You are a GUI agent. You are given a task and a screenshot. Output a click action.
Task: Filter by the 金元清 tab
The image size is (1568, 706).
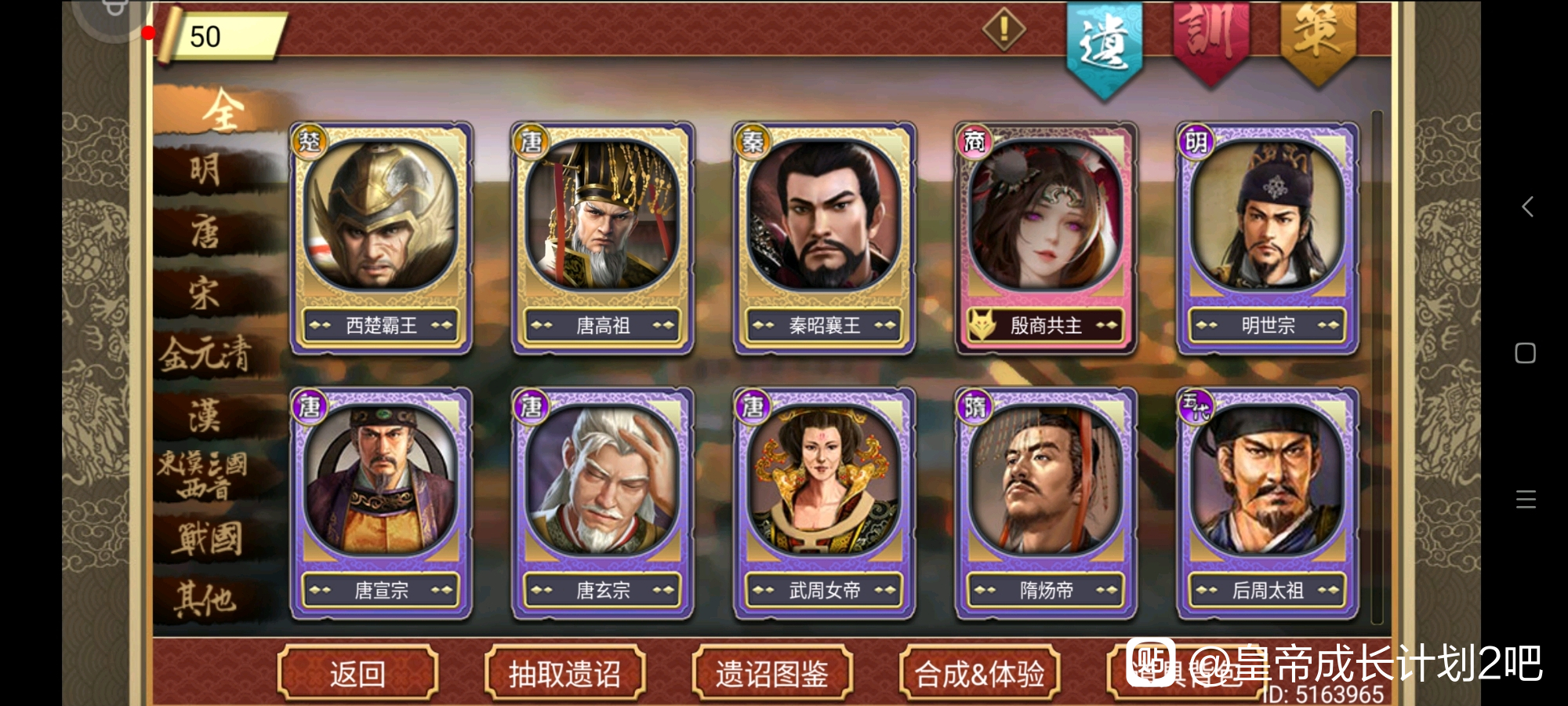(205, 354)
